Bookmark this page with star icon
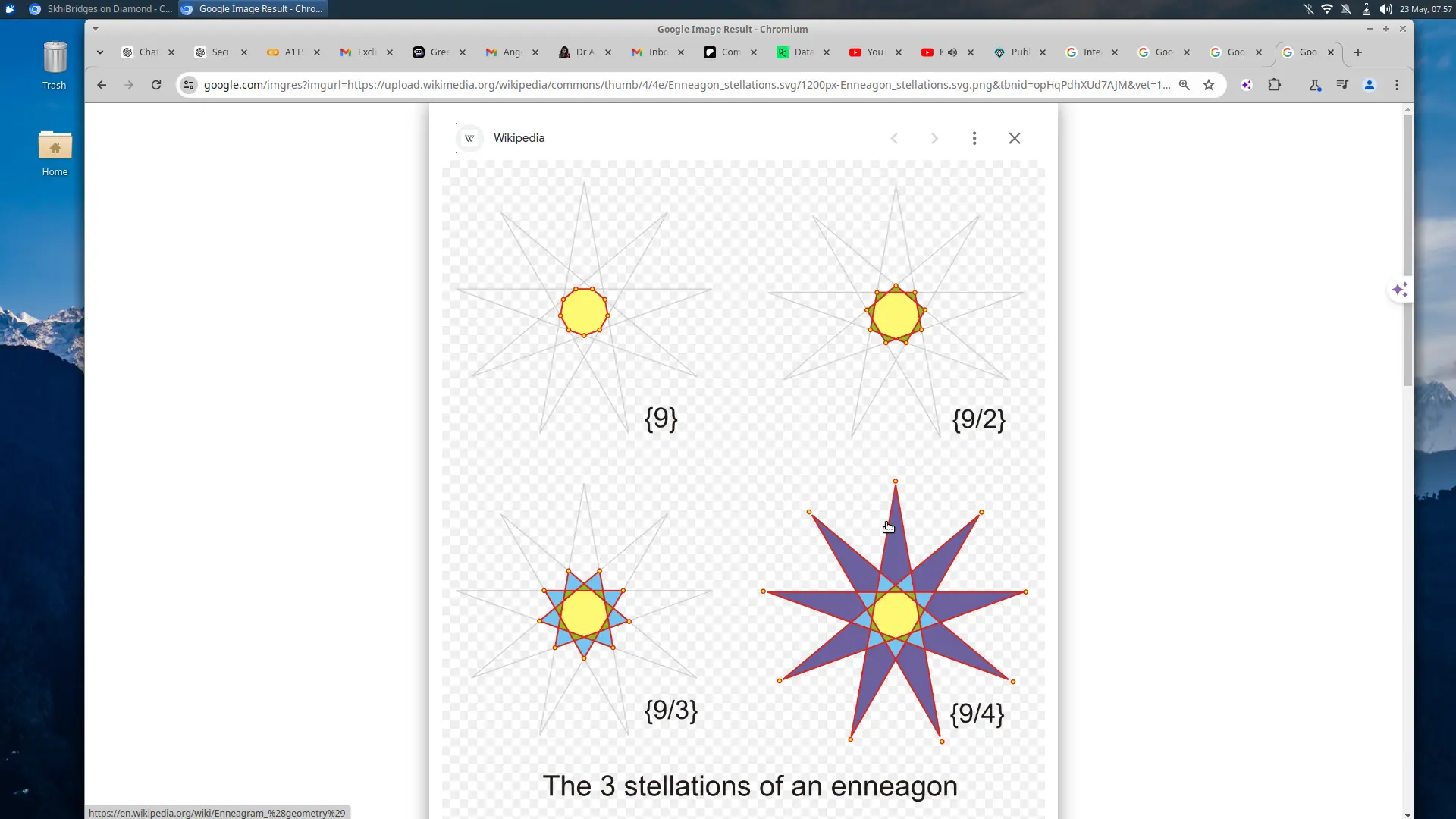 (1209, 85)
